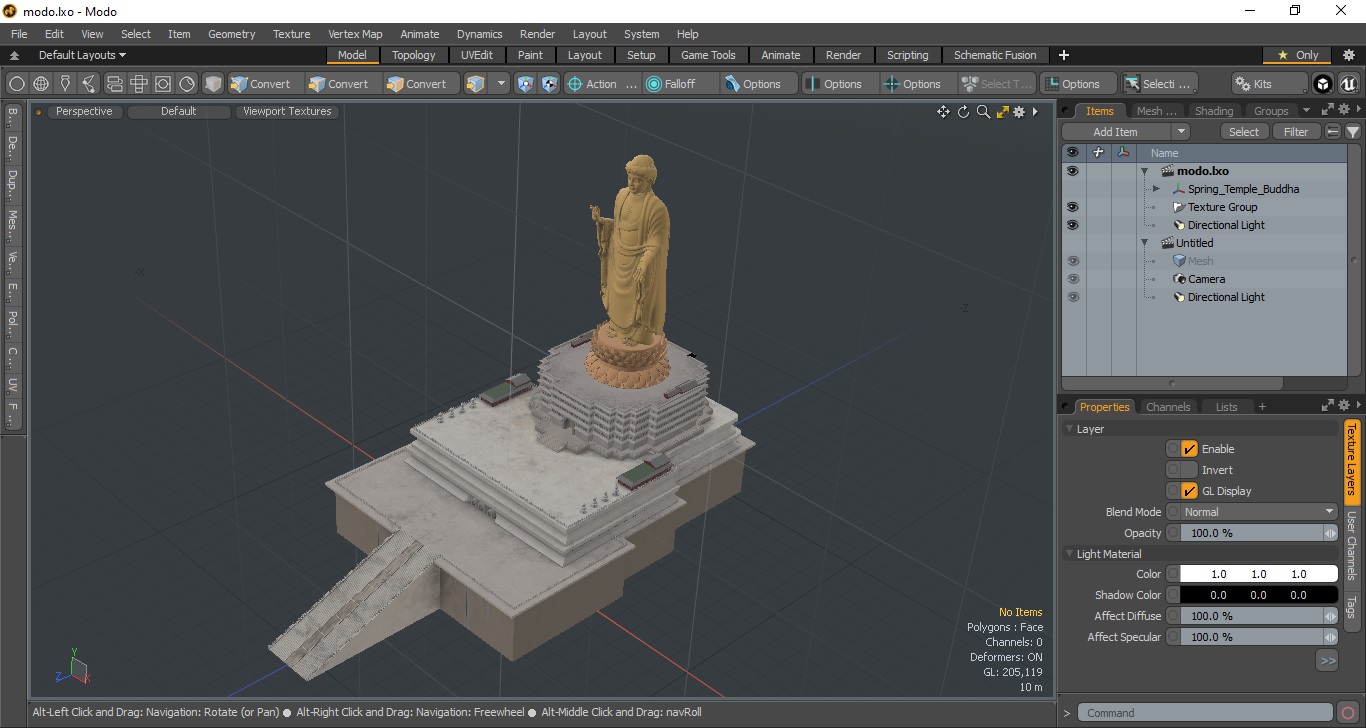Open Add Item dropdown arrow
The image size is (1366, 728).
coord(1181,132)
